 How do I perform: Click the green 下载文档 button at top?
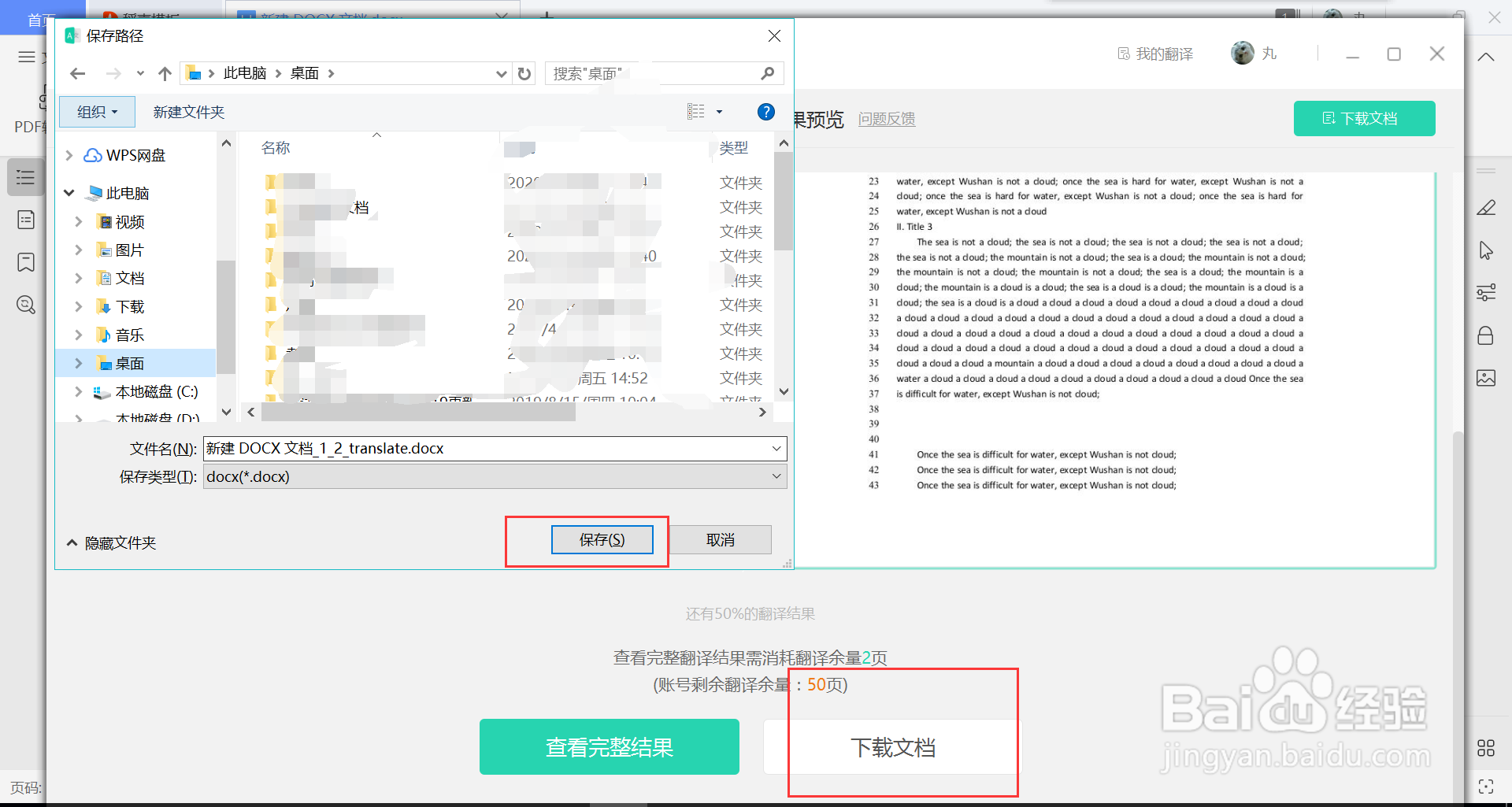tap(1364, 118)
